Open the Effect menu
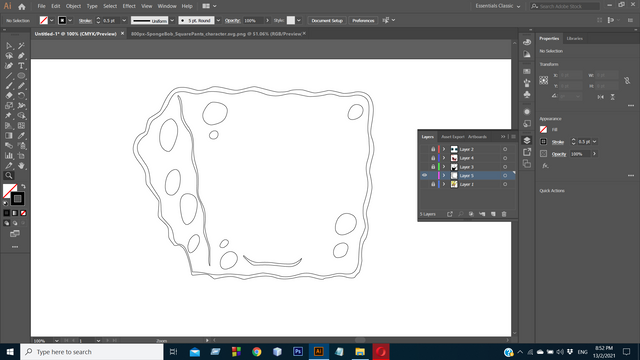Screen dimensions: 640x360 coord(129,6)
